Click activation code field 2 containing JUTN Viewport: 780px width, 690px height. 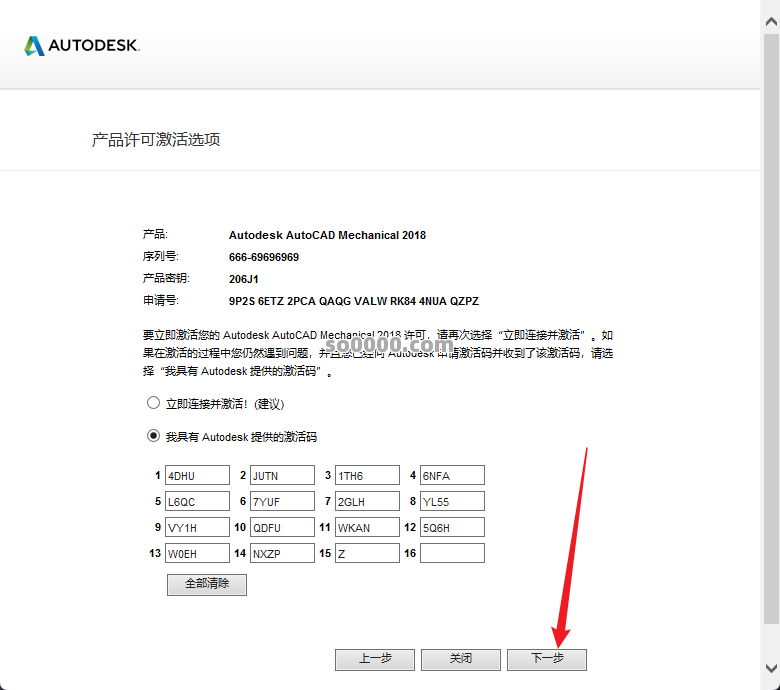tap(282, 475)
